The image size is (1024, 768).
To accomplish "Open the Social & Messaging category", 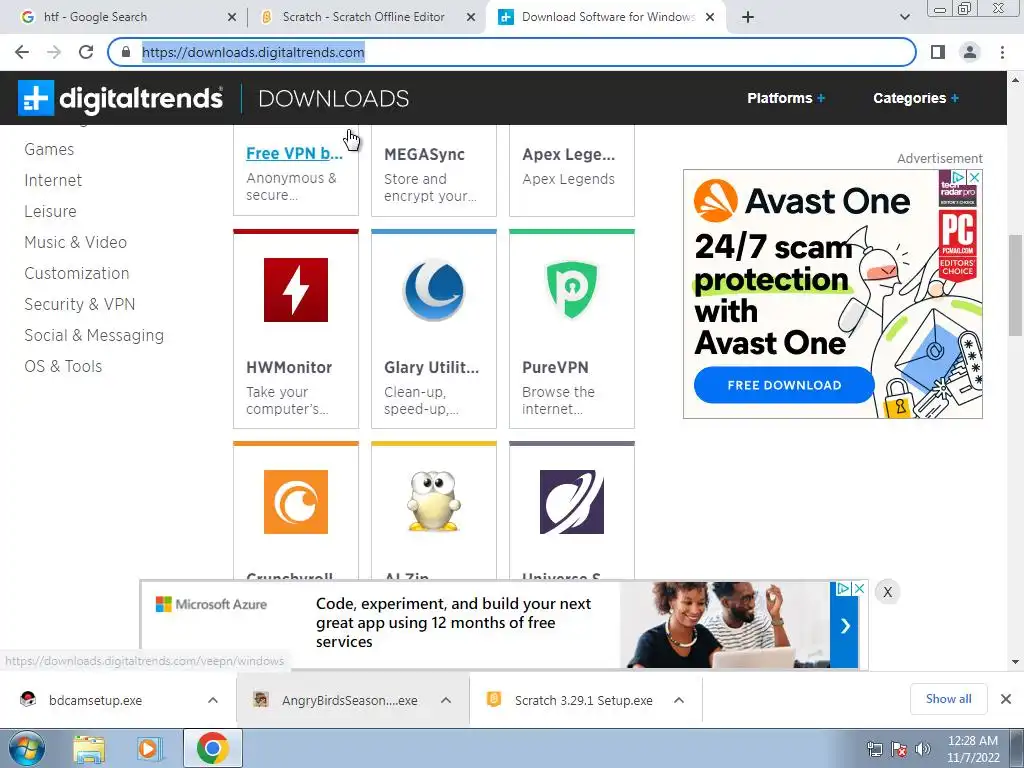I will (94, 335).
